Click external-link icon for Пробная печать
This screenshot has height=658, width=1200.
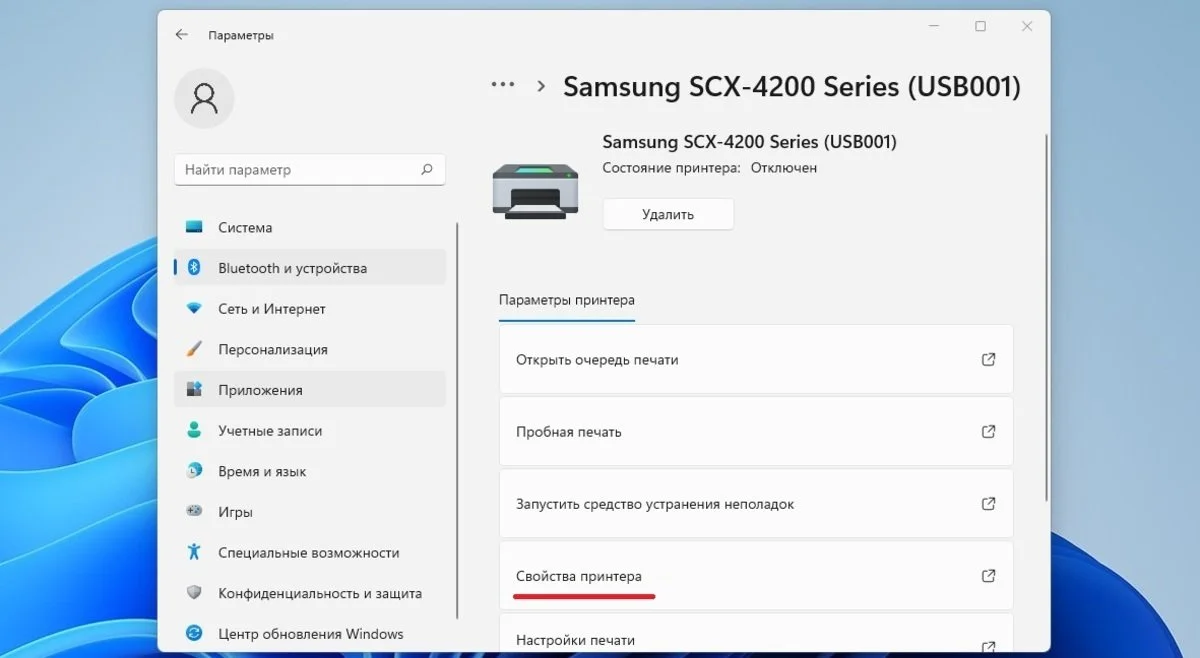tap(988, 431)
